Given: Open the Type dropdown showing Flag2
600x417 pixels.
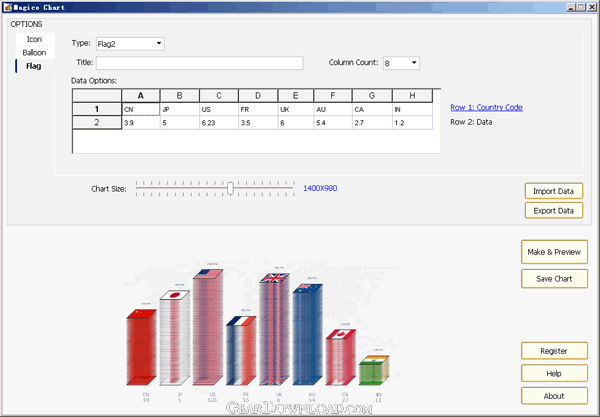Looking at the screenshot, I should 130,44.
